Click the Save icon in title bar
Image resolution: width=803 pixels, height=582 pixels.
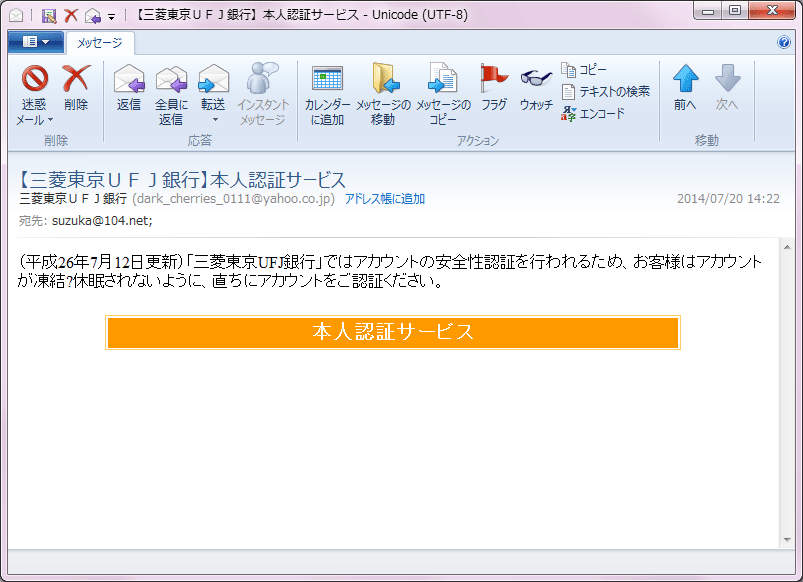pyautogui.click(x=49, y=15)
